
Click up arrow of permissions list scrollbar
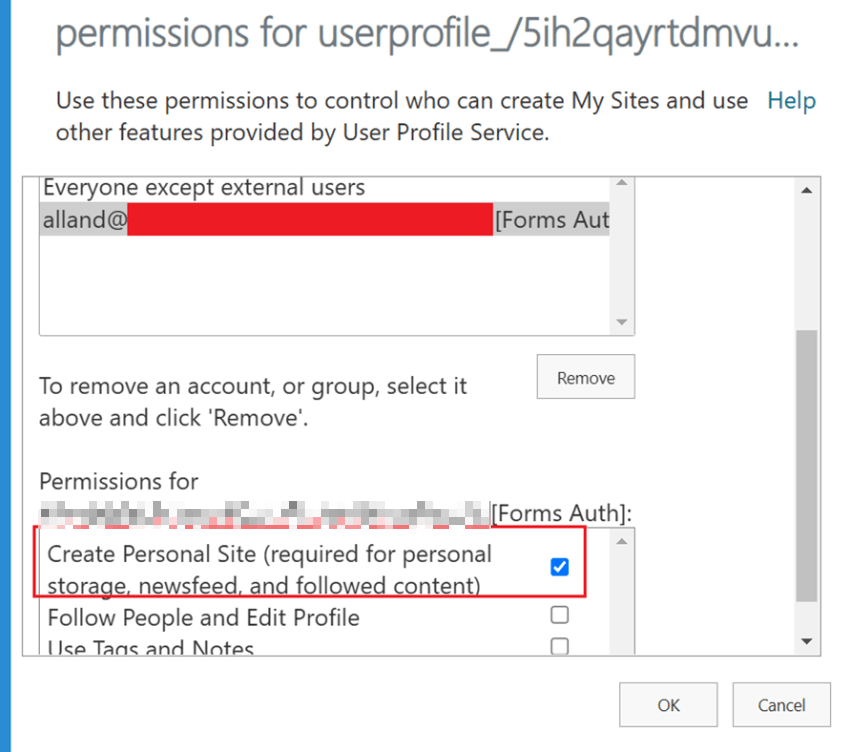coord(622,542)
